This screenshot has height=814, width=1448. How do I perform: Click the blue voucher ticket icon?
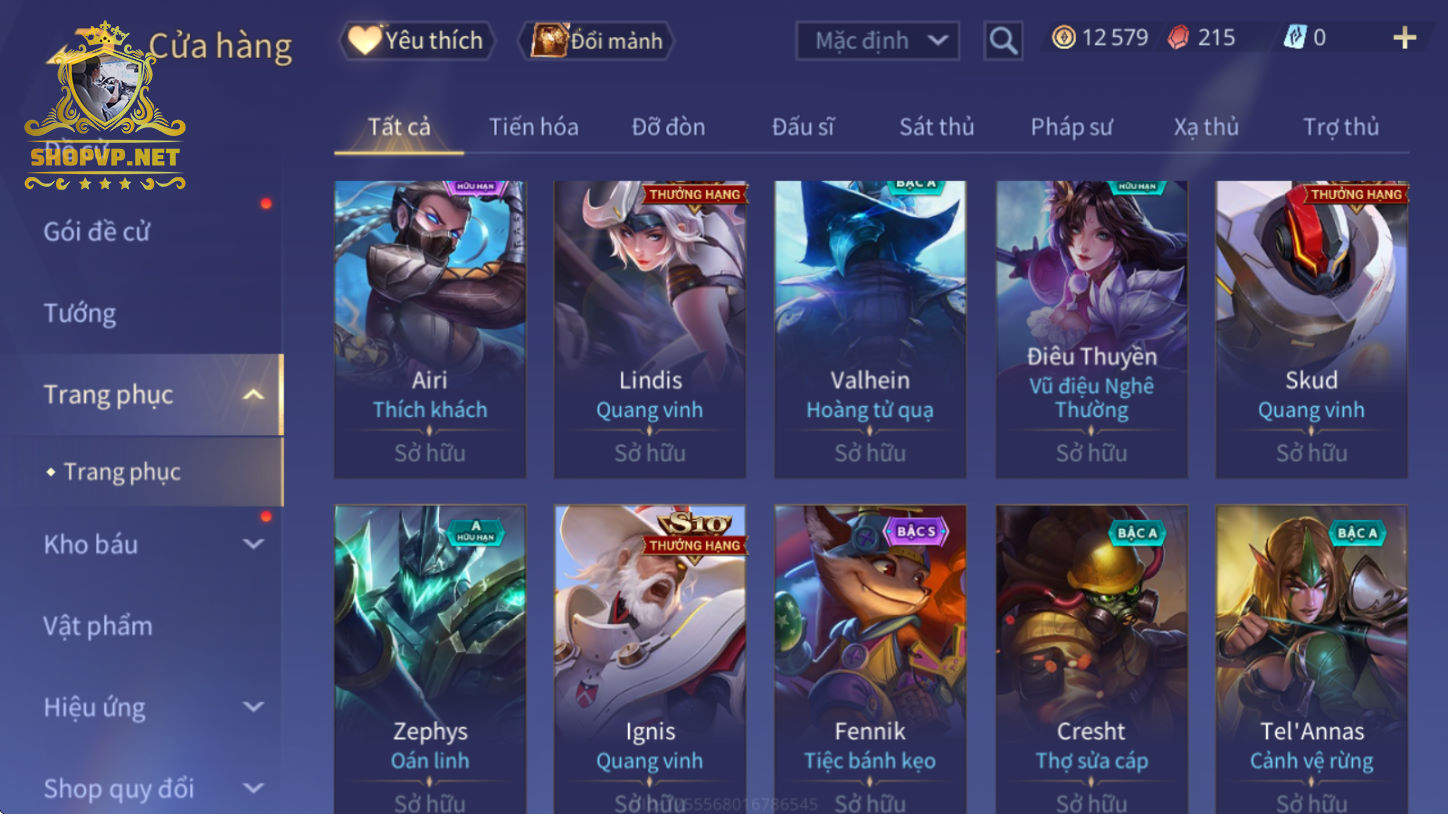click(x=1295, y=38)
